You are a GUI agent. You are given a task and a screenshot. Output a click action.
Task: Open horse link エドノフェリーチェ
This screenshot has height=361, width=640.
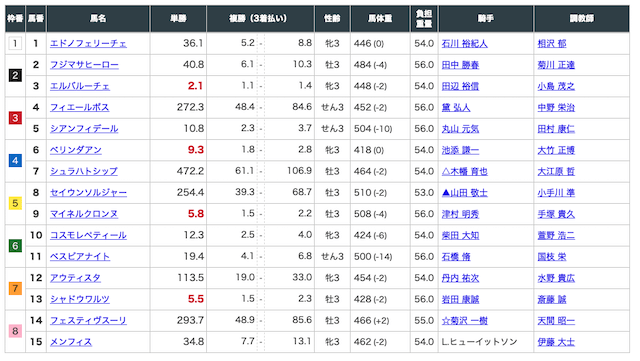click(x=88, y=43)
